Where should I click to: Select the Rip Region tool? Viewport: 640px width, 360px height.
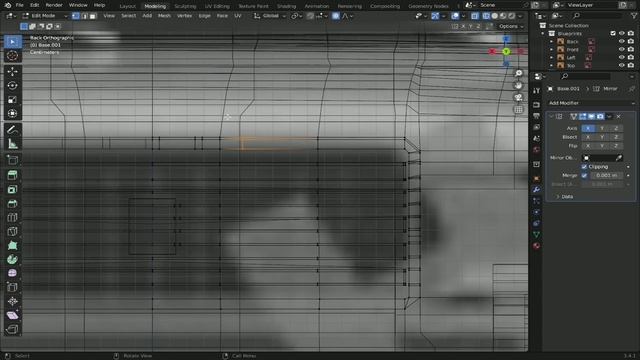coord(13,329)
